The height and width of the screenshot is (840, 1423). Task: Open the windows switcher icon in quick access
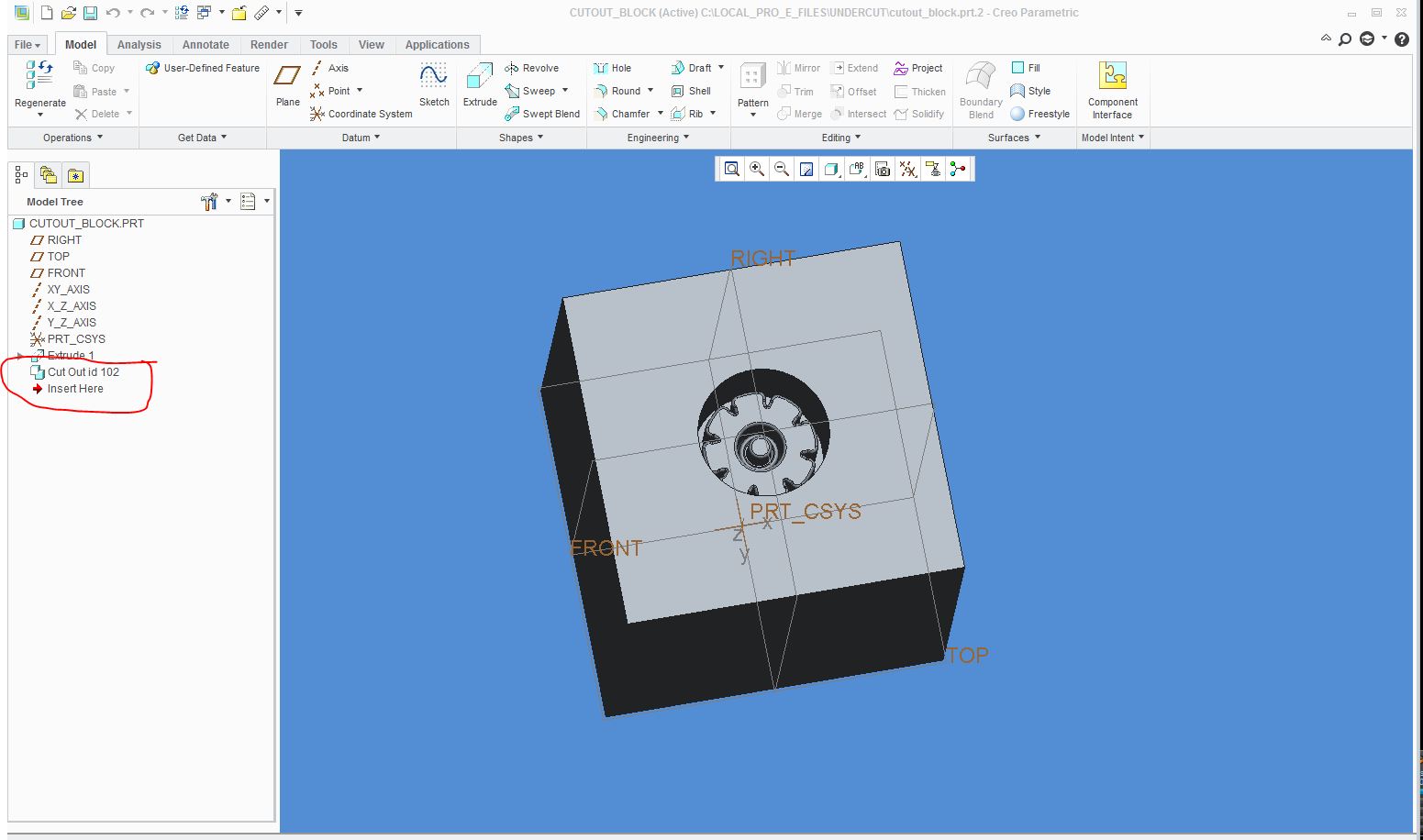coord(204,13)
